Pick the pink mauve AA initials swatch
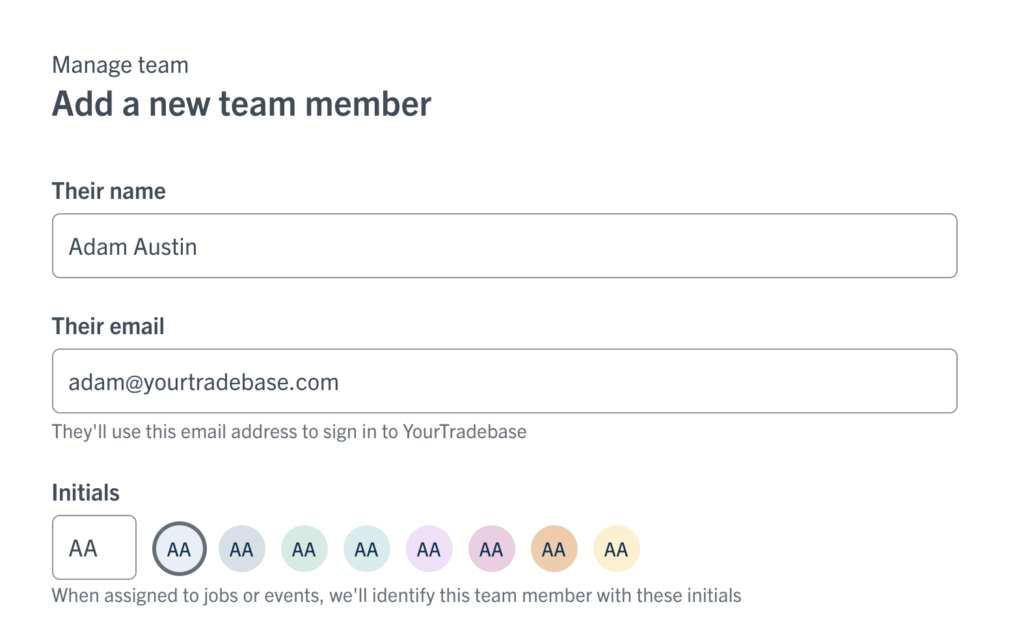Viewport: 1024px width, 641px height. [492, 549]
